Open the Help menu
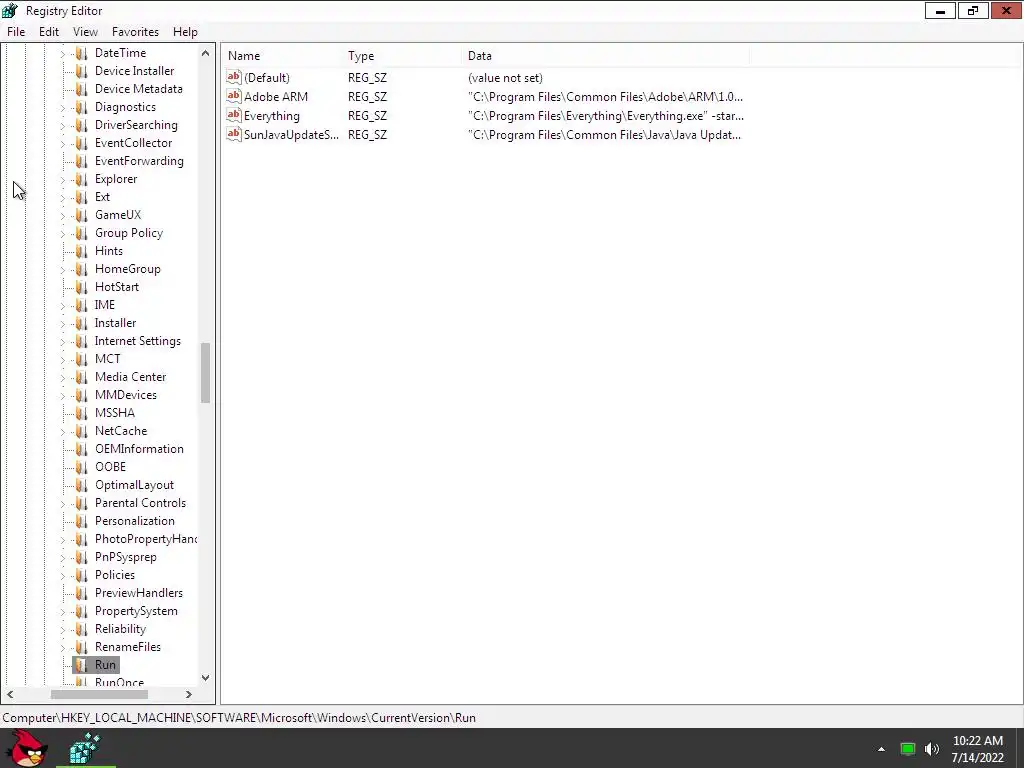Screen dimensions: 1024x768 click(x=185, y=31)
